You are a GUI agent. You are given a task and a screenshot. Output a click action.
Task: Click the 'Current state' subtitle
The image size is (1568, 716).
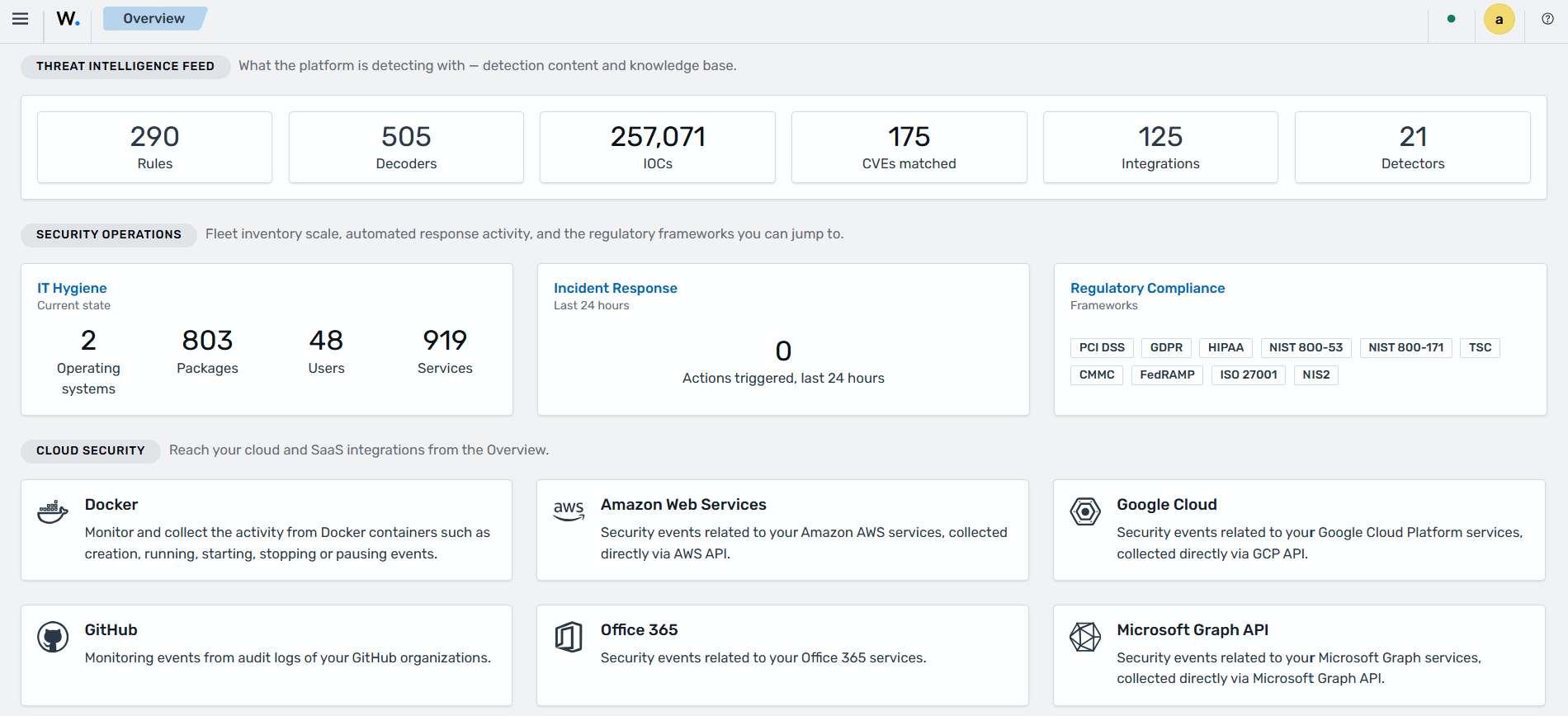coord(73,305)
